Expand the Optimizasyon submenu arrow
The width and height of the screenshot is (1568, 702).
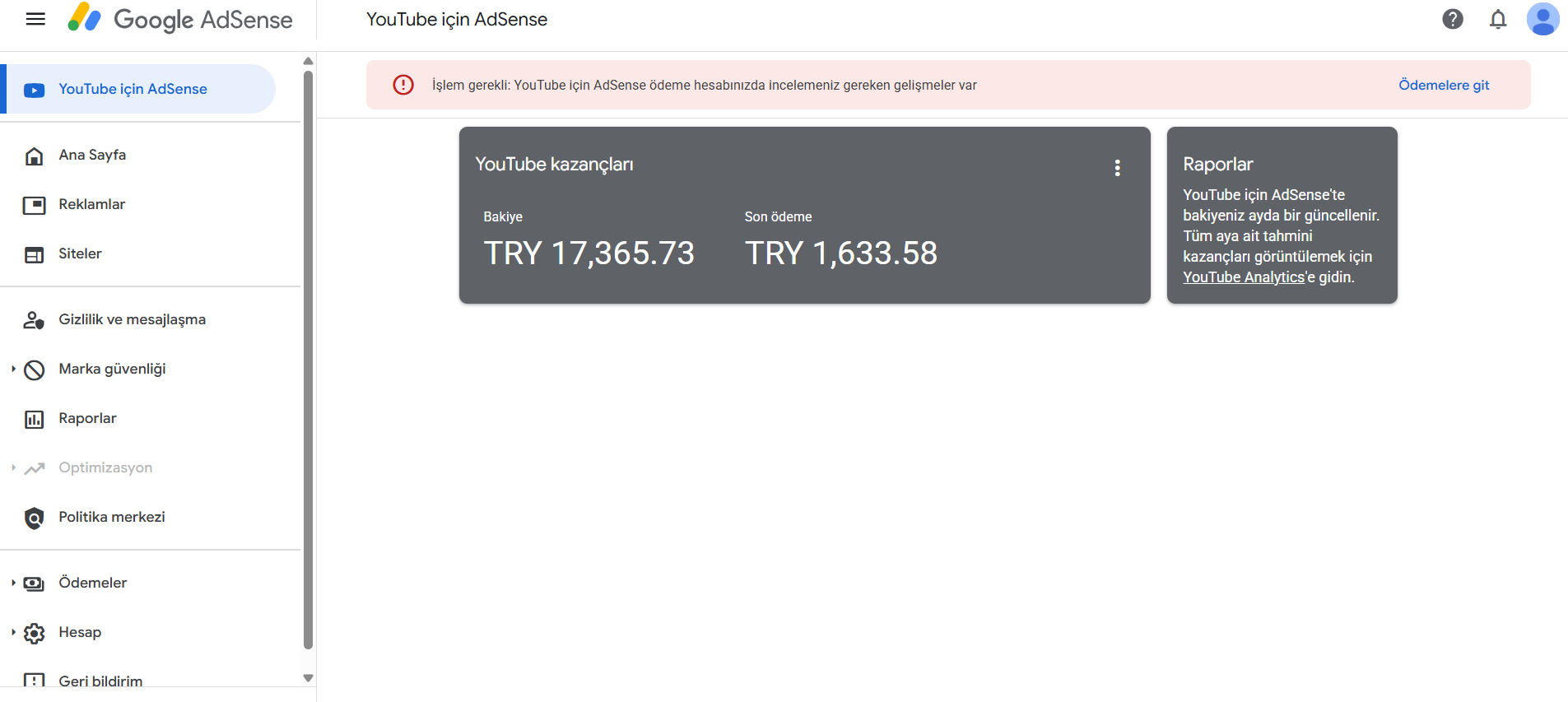click(13, 467)
